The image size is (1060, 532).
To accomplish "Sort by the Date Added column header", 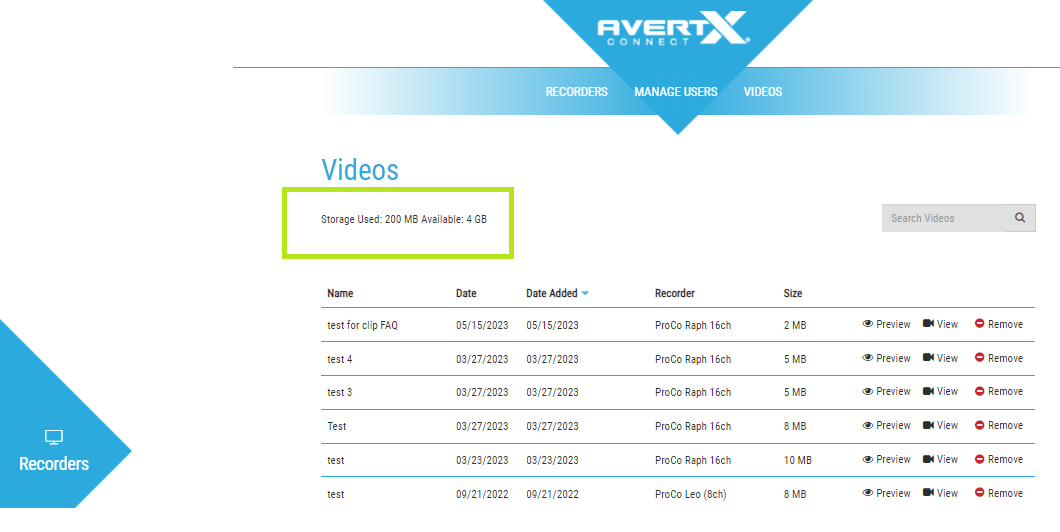I will pyautogui.click(x=552, y=293).
